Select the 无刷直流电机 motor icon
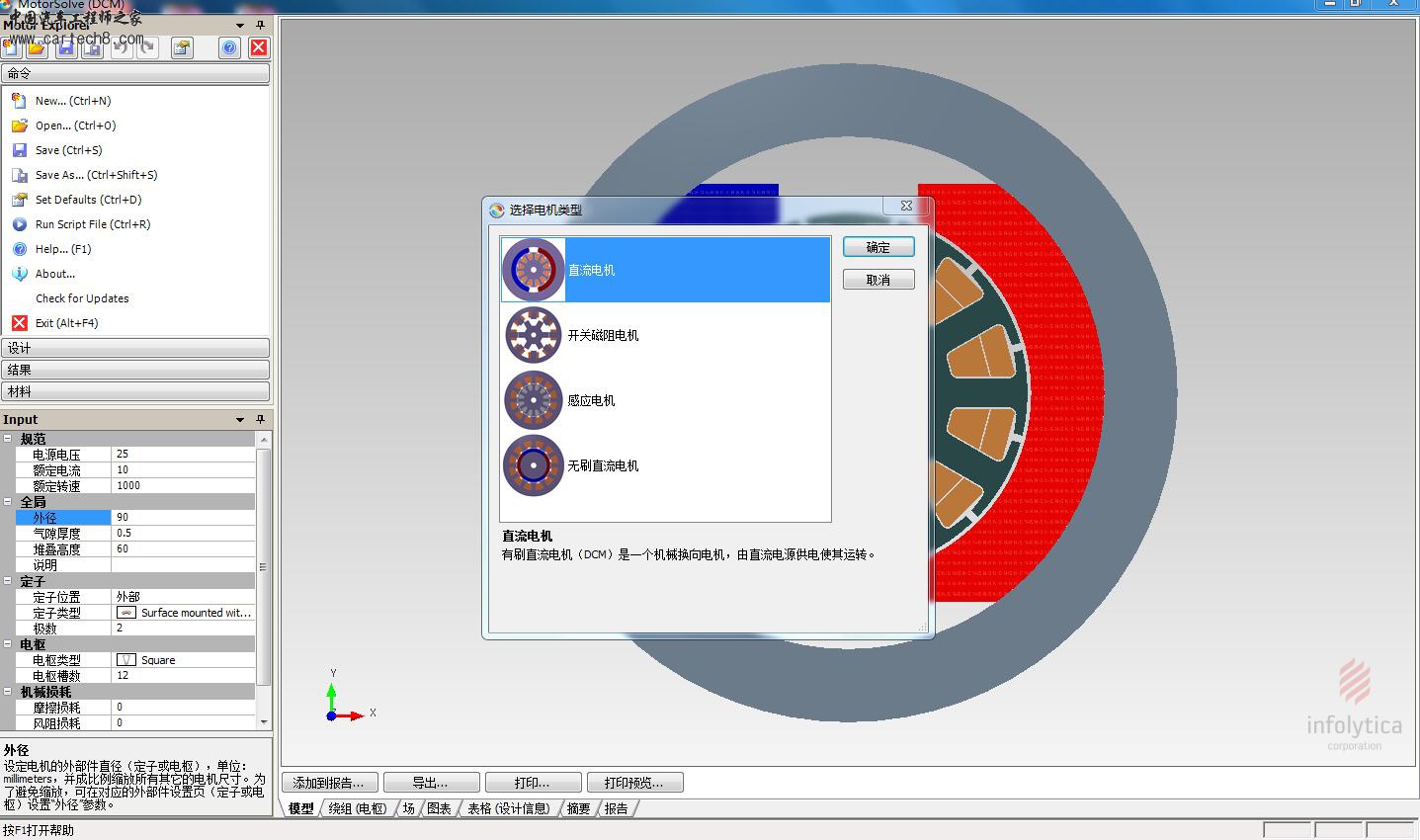This screenshot has width=1420, height=840. [534, 465]
